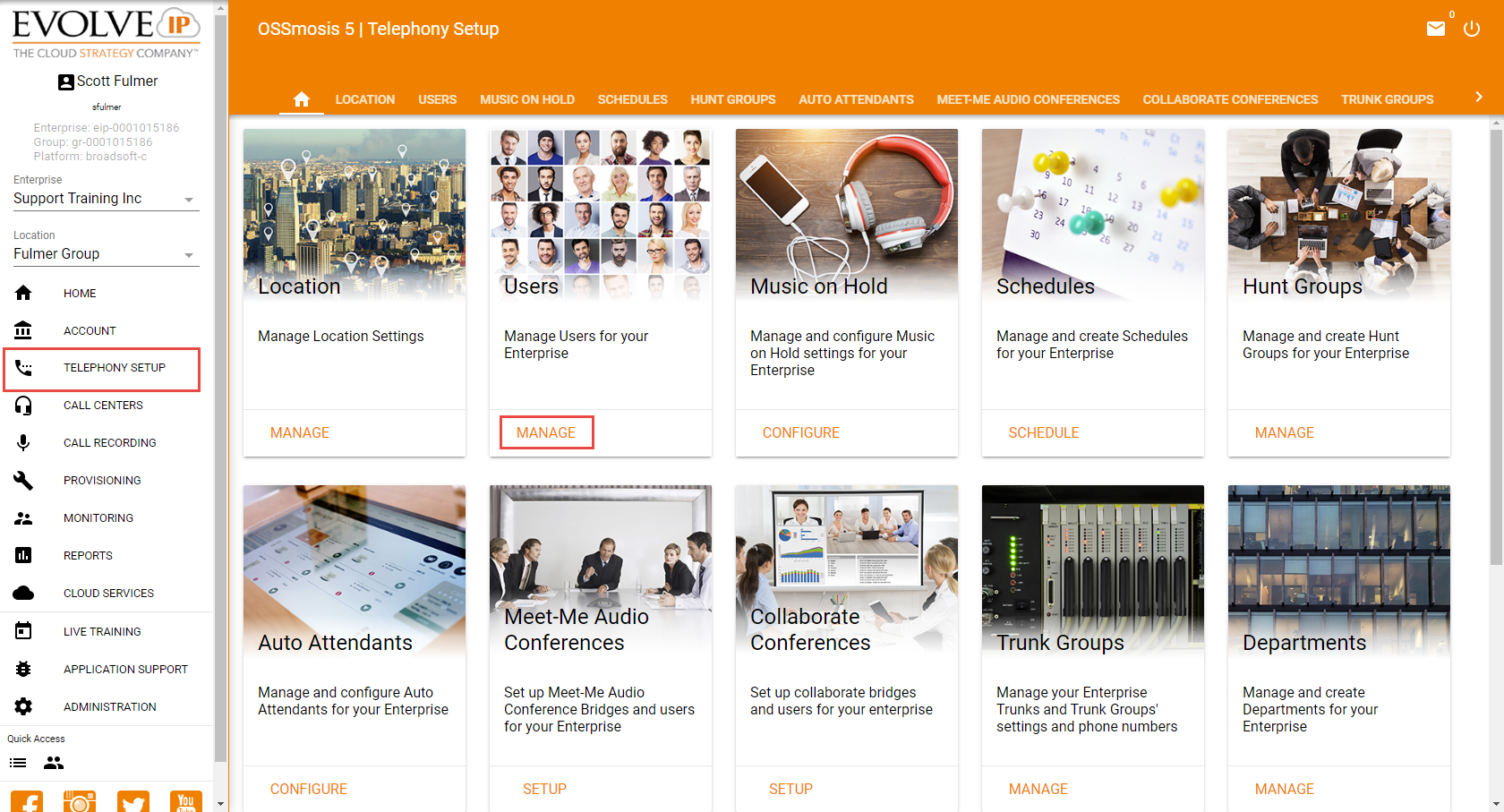Screen dimensions: 1504x812
Task: Open Call Centers headset icon in sidebar
Action: (x=23, y=406)
